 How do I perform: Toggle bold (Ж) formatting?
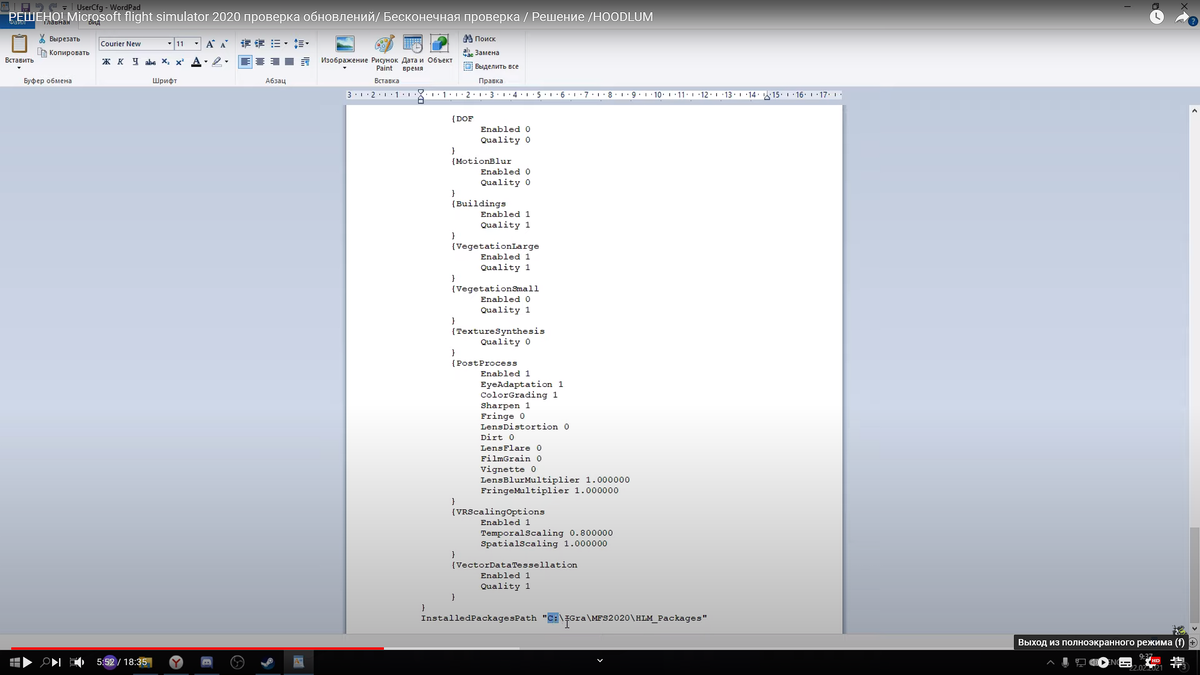[x=106, y=61]
